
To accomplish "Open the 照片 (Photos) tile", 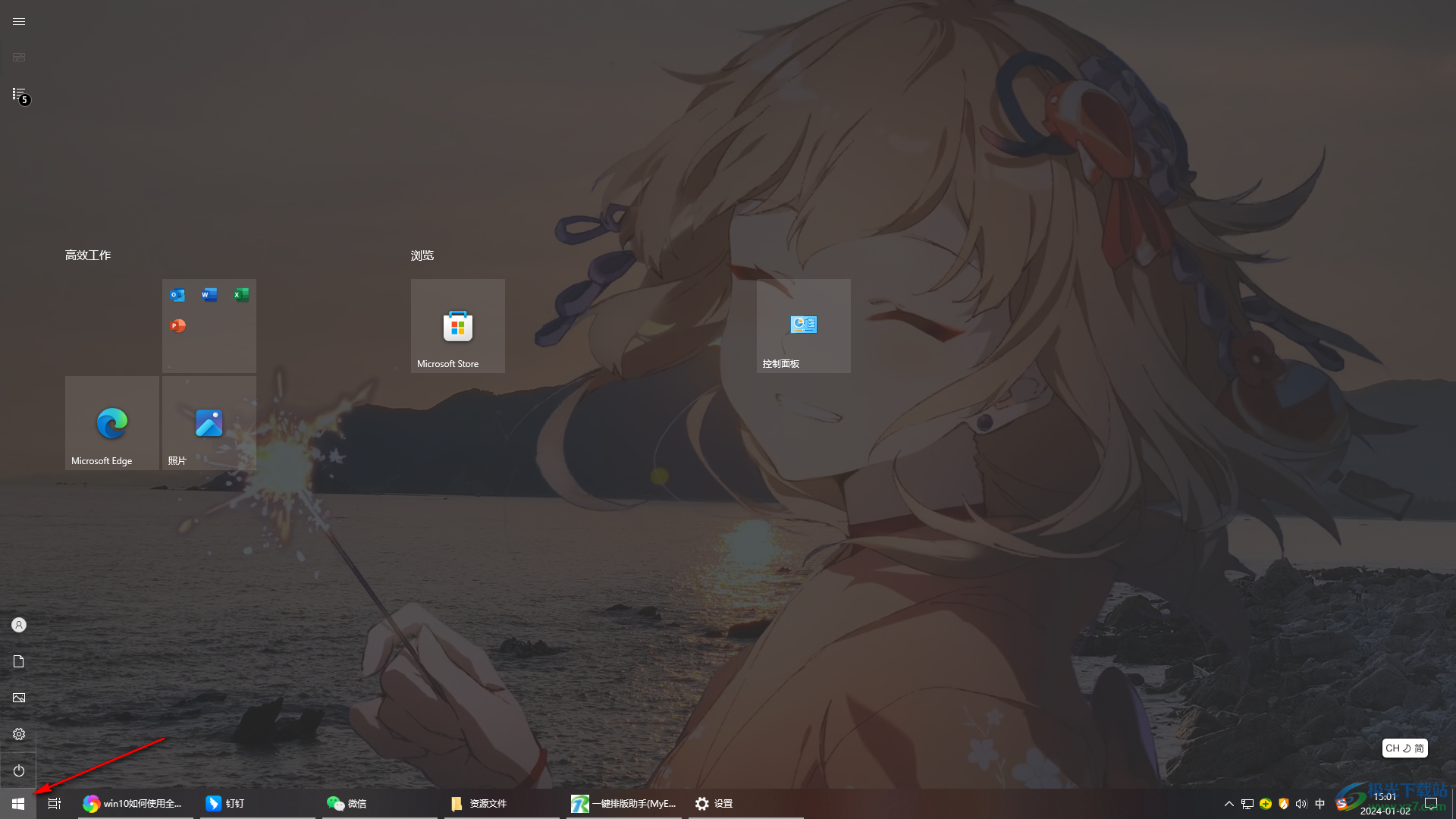I will (x=209, y=423).
